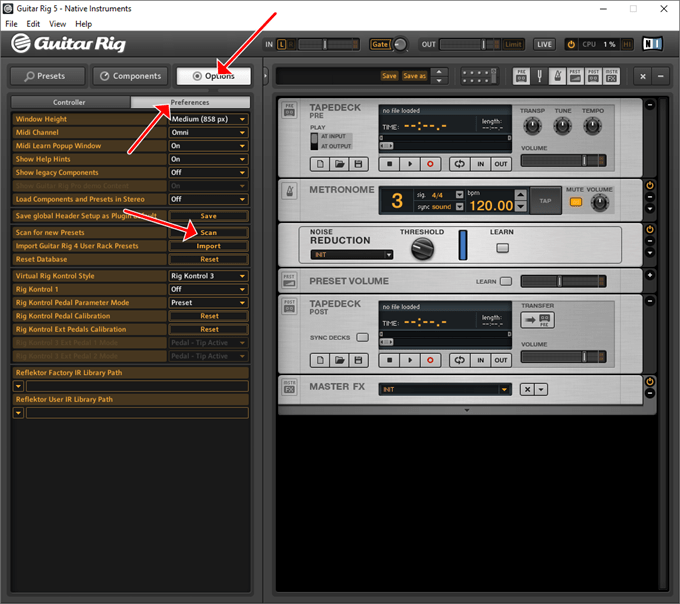680x604 pixels.
Task: Open the Window Height dropdown
Action: pos(209,119)
